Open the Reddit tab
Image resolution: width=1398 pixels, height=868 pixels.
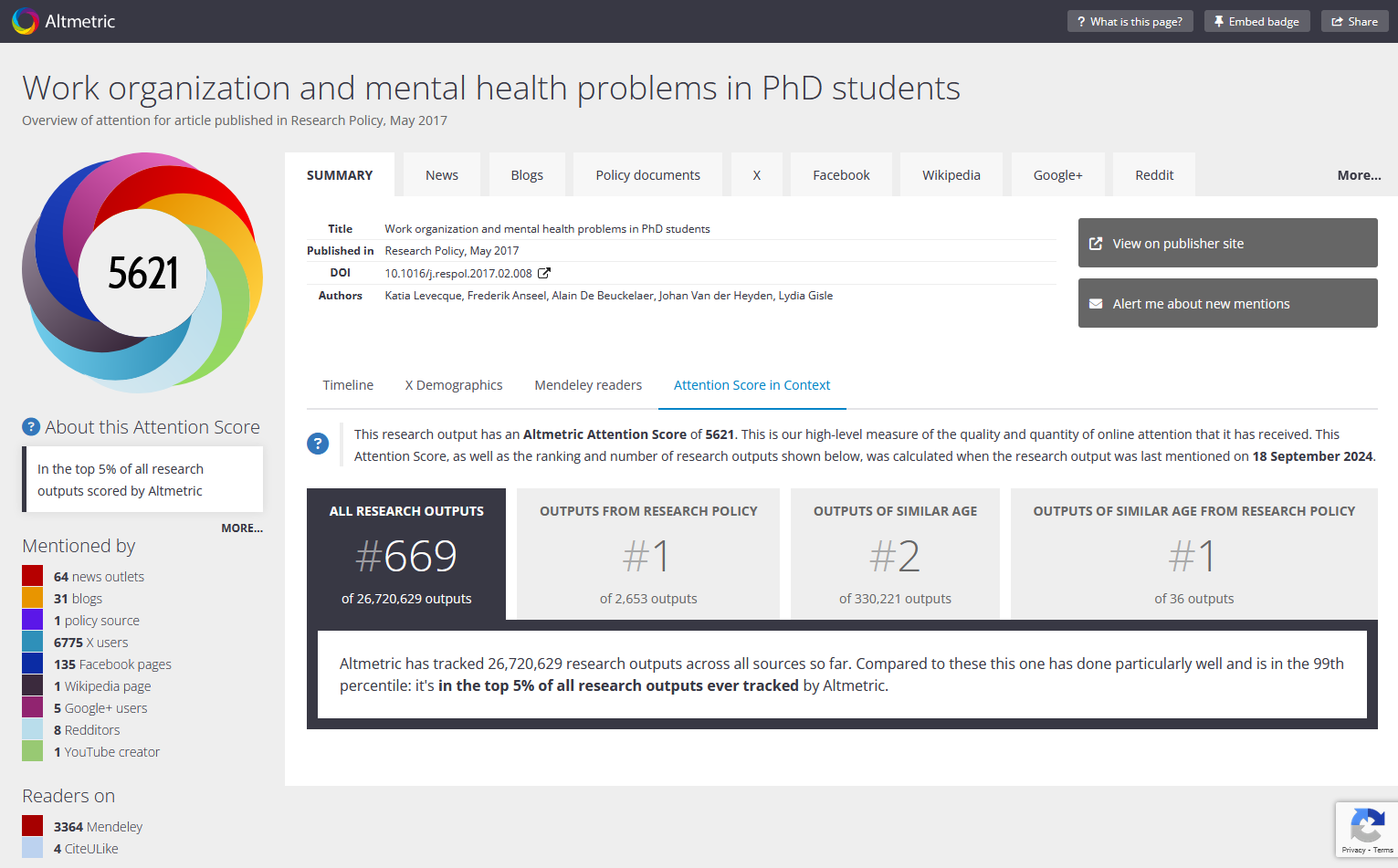(x=1154, y=175)
